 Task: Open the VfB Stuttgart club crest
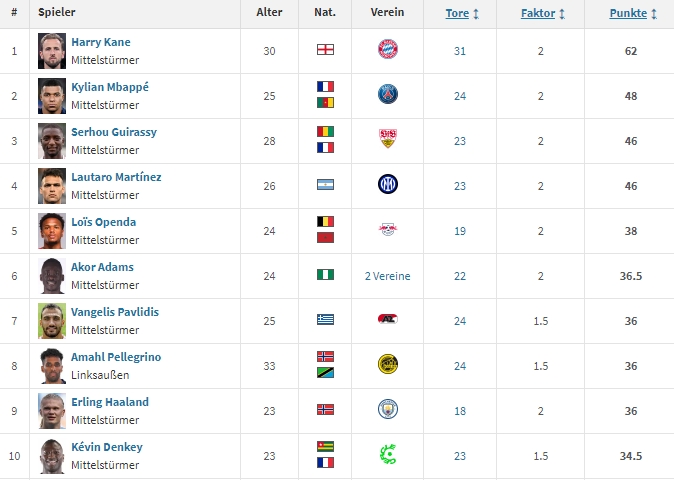click(388, 140)
